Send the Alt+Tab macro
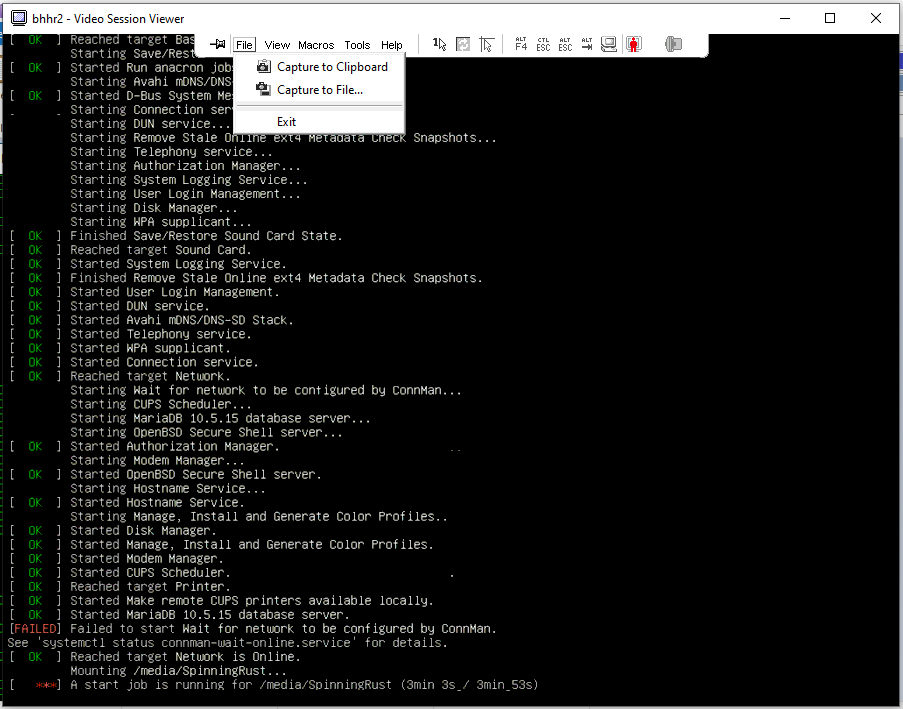The width and height of the screenshot is (903, 709). 587,44
